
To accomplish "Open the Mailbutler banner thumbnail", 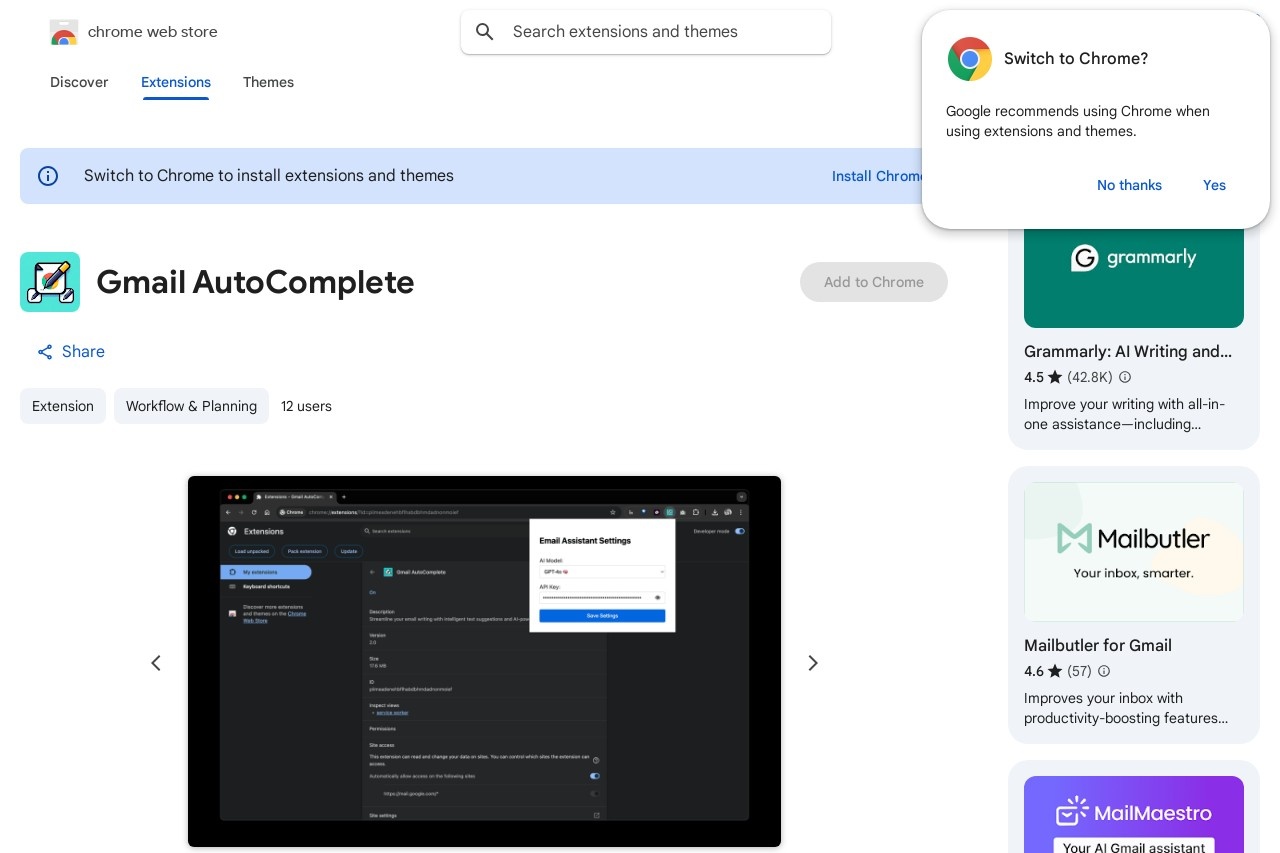I will [x=1134, y=552].
